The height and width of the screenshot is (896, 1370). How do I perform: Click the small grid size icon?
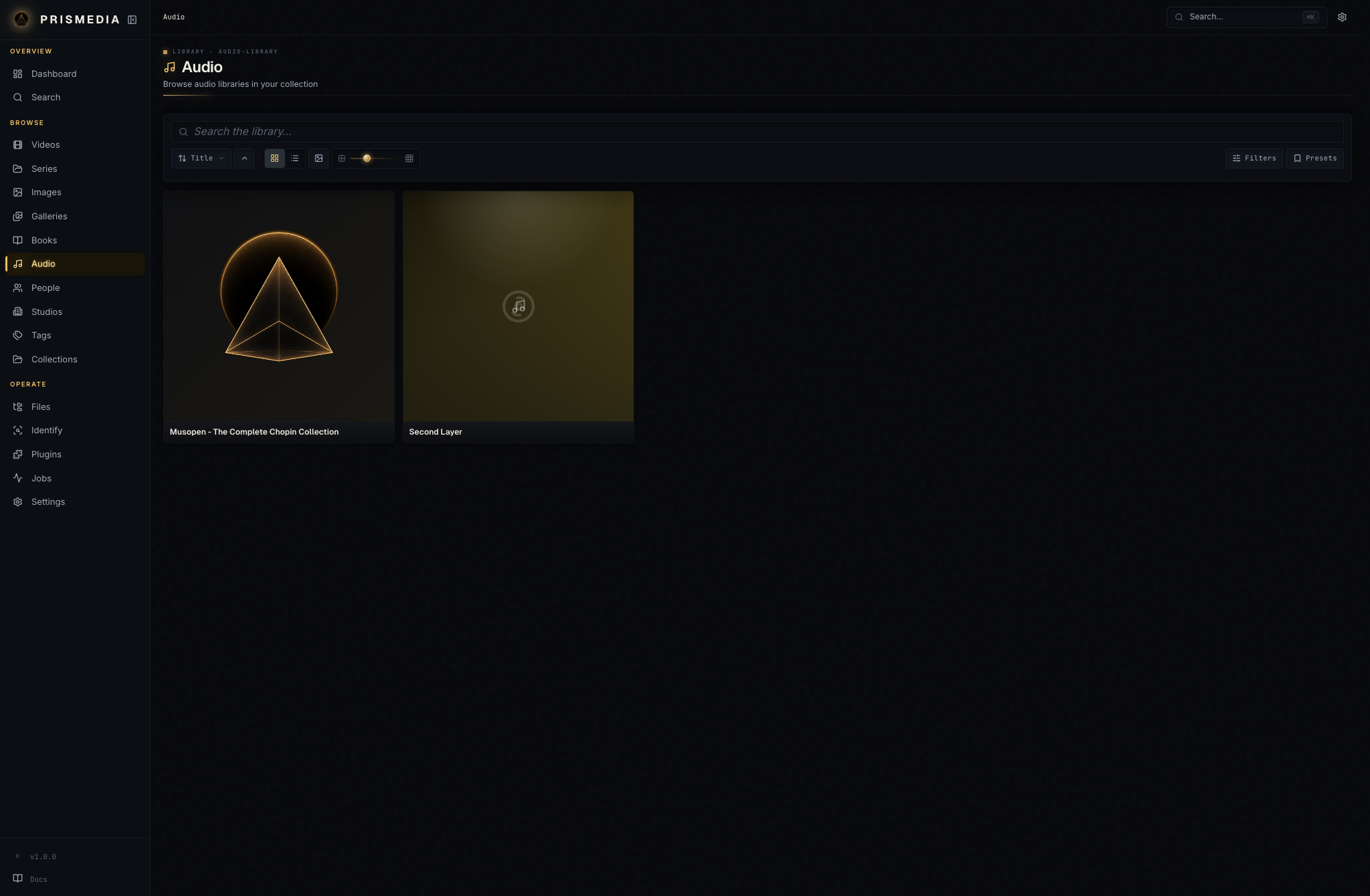(x=342, y=158)
